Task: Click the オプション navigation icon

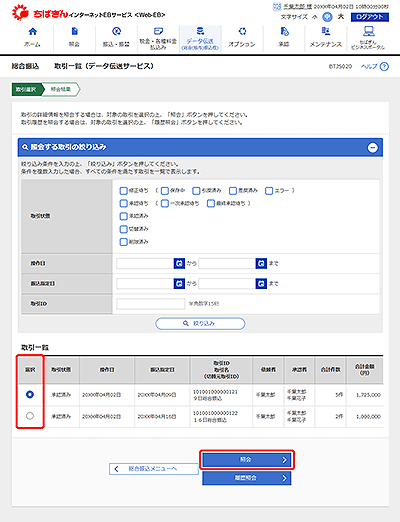Action: (x=242, y=32)
